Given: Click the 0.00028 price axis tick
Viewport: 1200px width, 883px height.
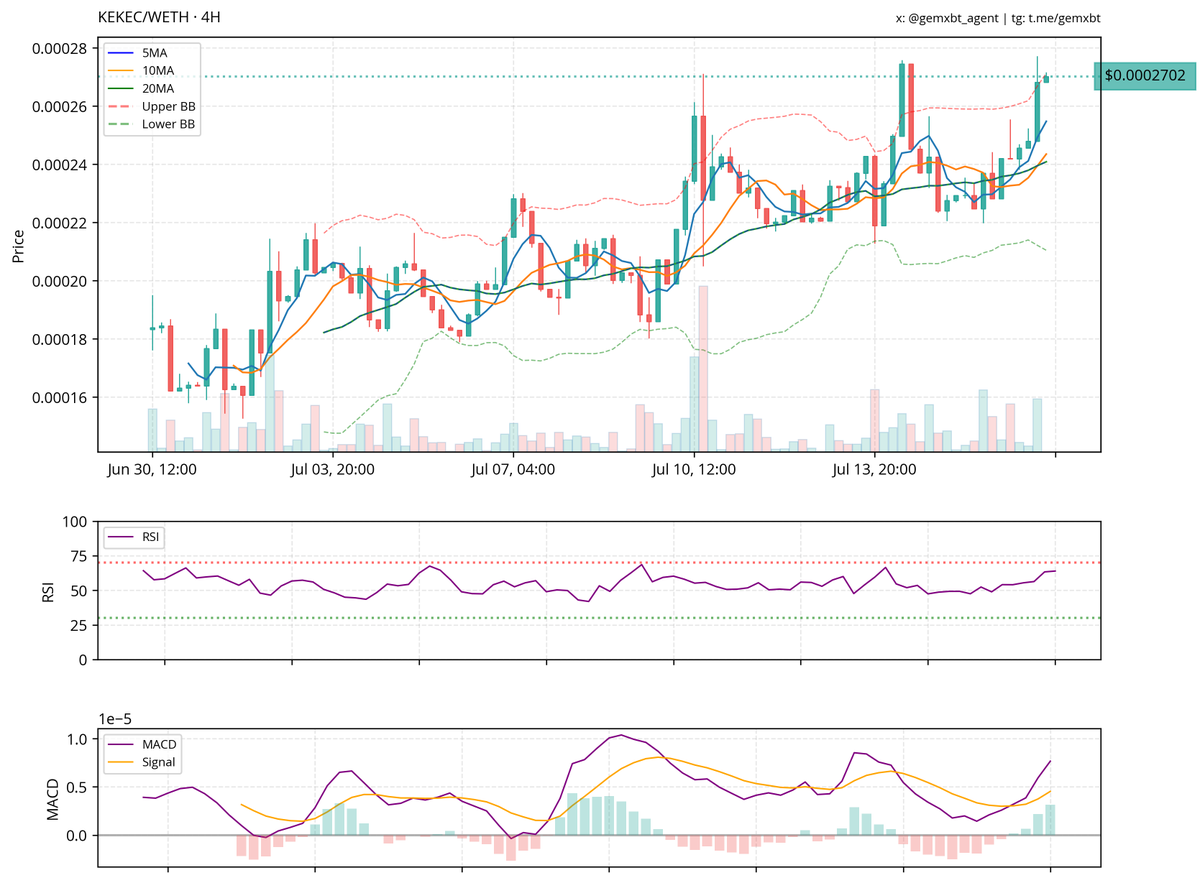Looking at the screenshot, I should point(61,48).
